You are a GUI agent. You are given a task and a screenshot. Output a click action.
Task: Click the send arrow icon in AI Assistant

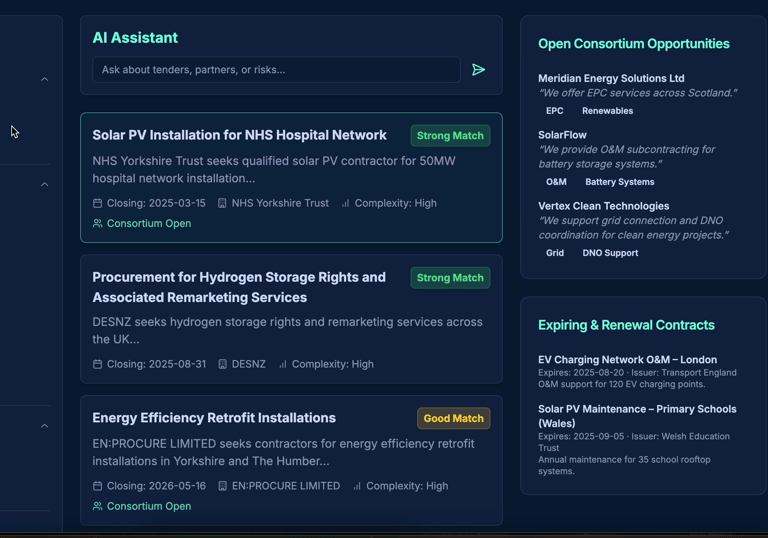(x=479, y=70)
